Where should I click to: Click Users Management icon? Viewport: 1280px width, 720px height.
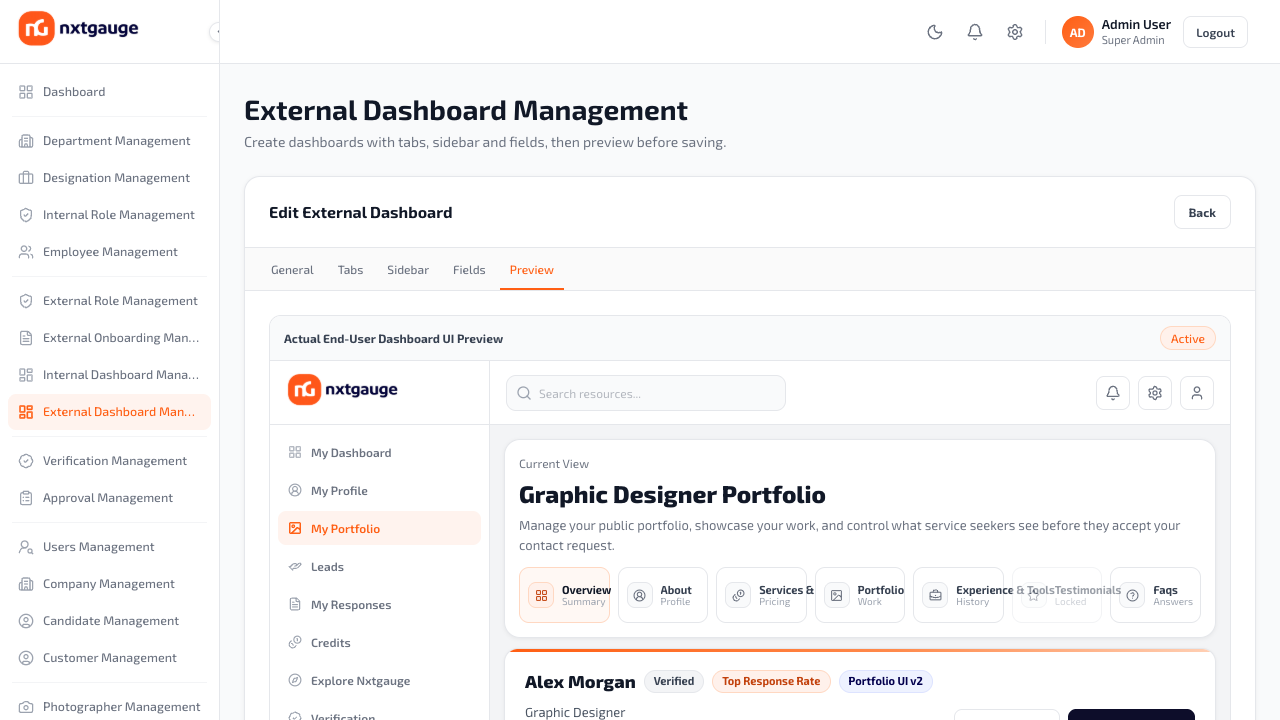click(x=26, y=547)
